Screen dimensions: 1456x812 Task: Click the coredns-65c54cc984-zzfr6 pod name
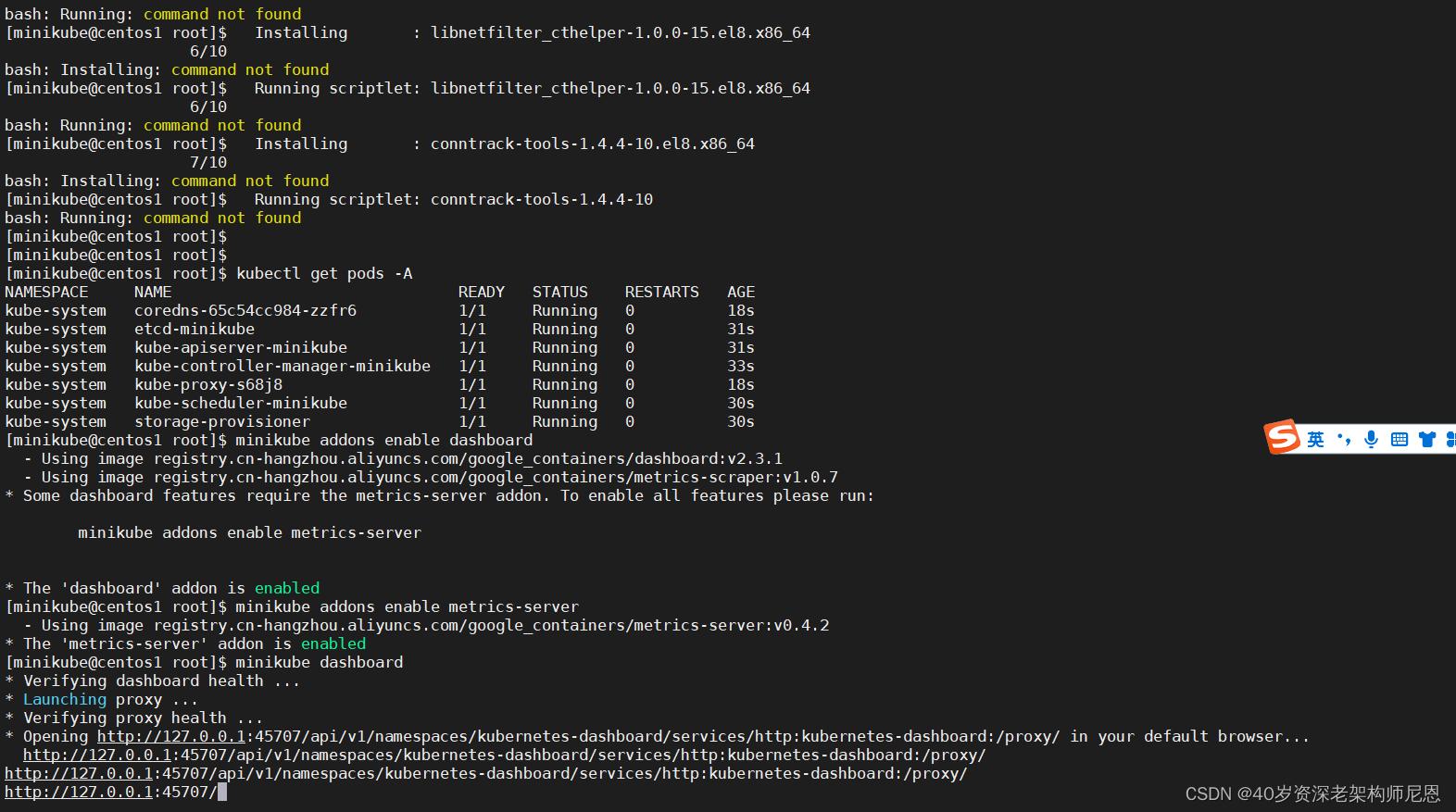click(245, 311)
